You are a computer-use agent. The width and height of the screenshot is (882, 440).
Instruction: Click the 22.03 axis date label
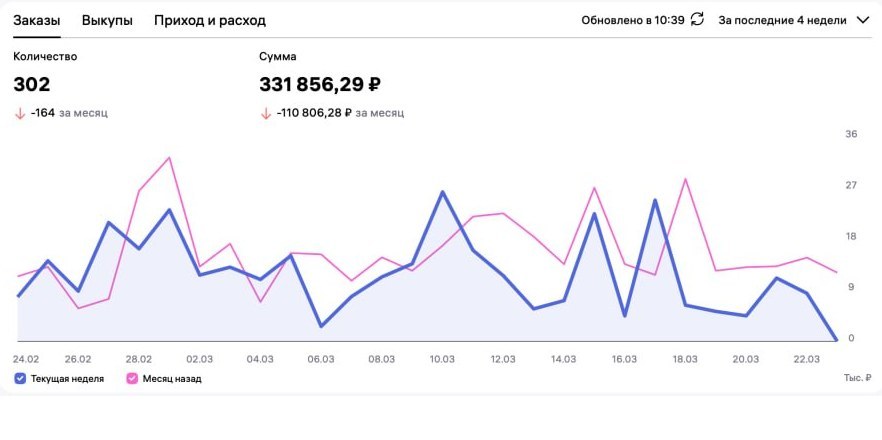click(x=807, y=359)
